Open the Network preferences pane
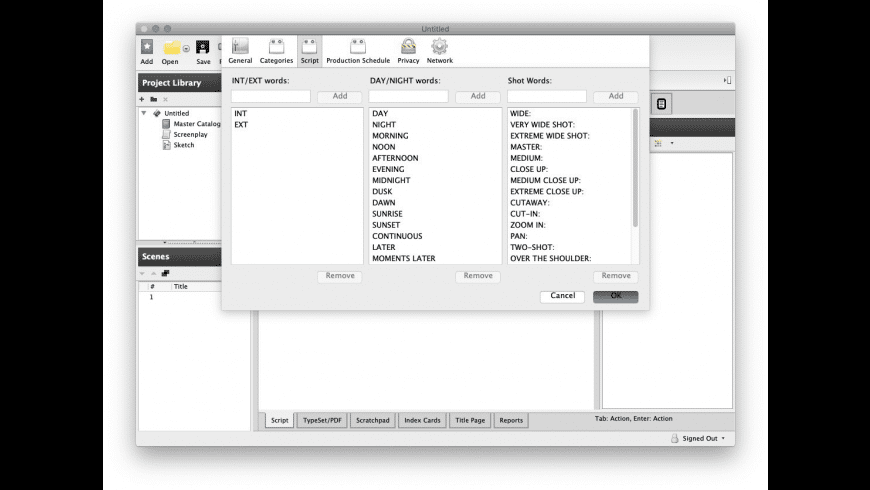Screen dimensions: 870x490 [x=439, y=51]
